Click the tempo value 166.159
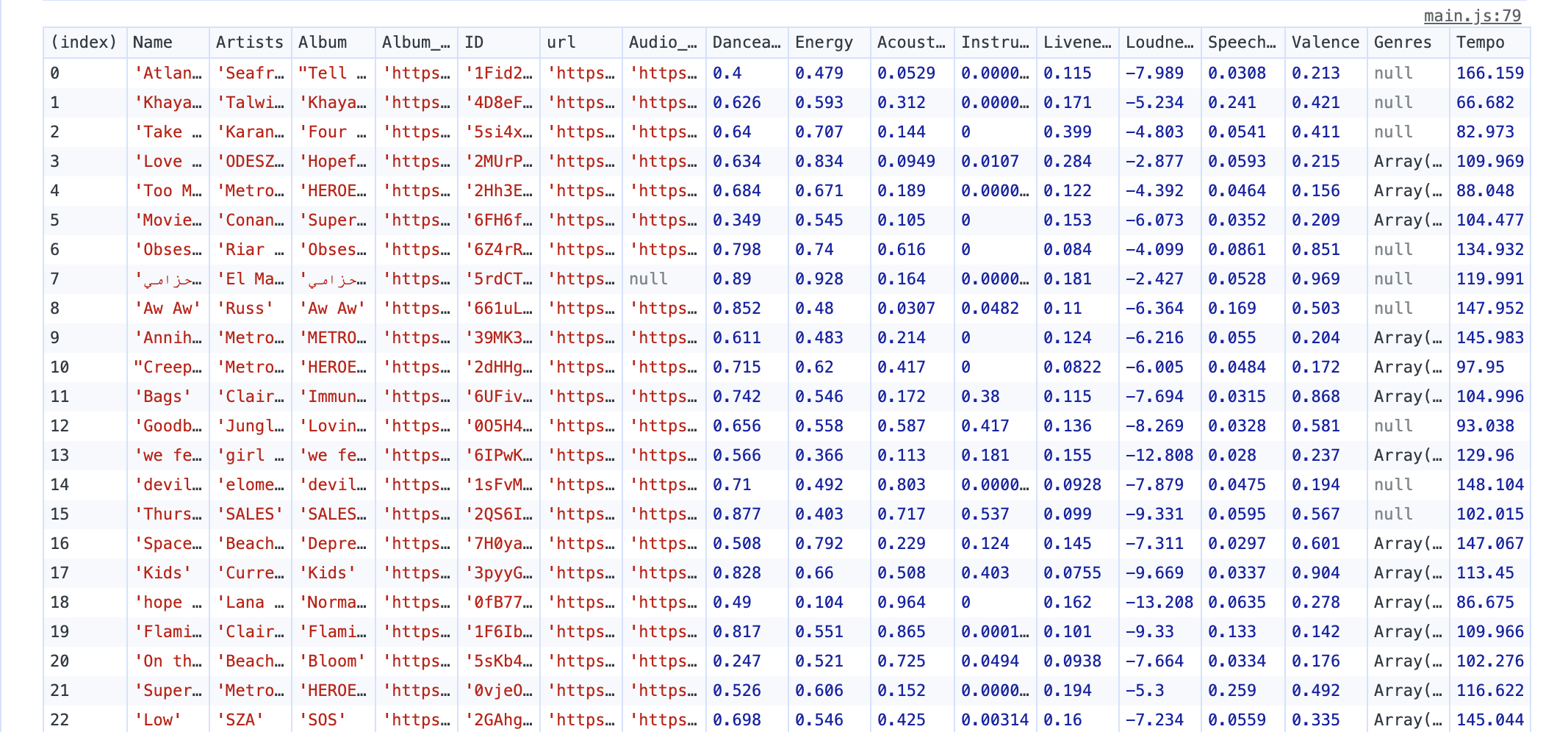This screenshot has height=732, width=1568. pos(1489,73)
